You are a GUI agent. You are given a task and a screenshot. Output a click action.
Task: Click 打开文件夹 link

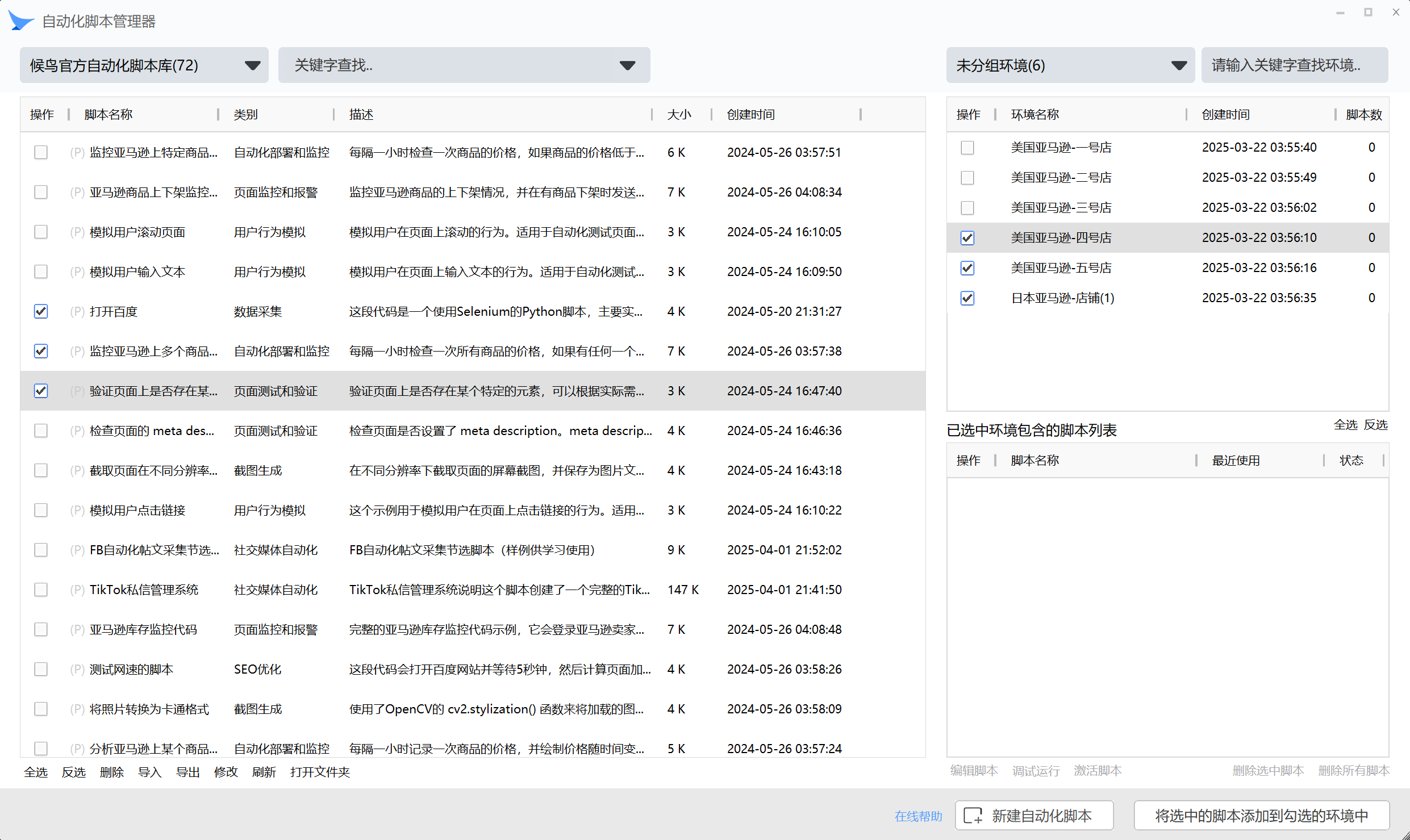pos(320,772)
